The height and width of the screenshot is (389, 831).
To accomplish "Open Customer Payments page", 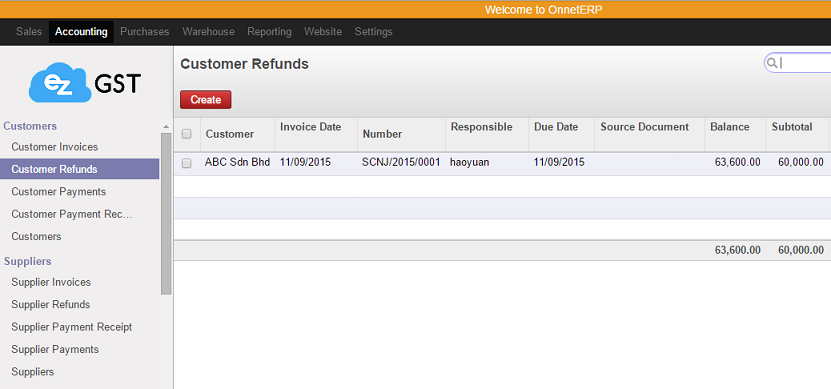I will tap(59, 191).
